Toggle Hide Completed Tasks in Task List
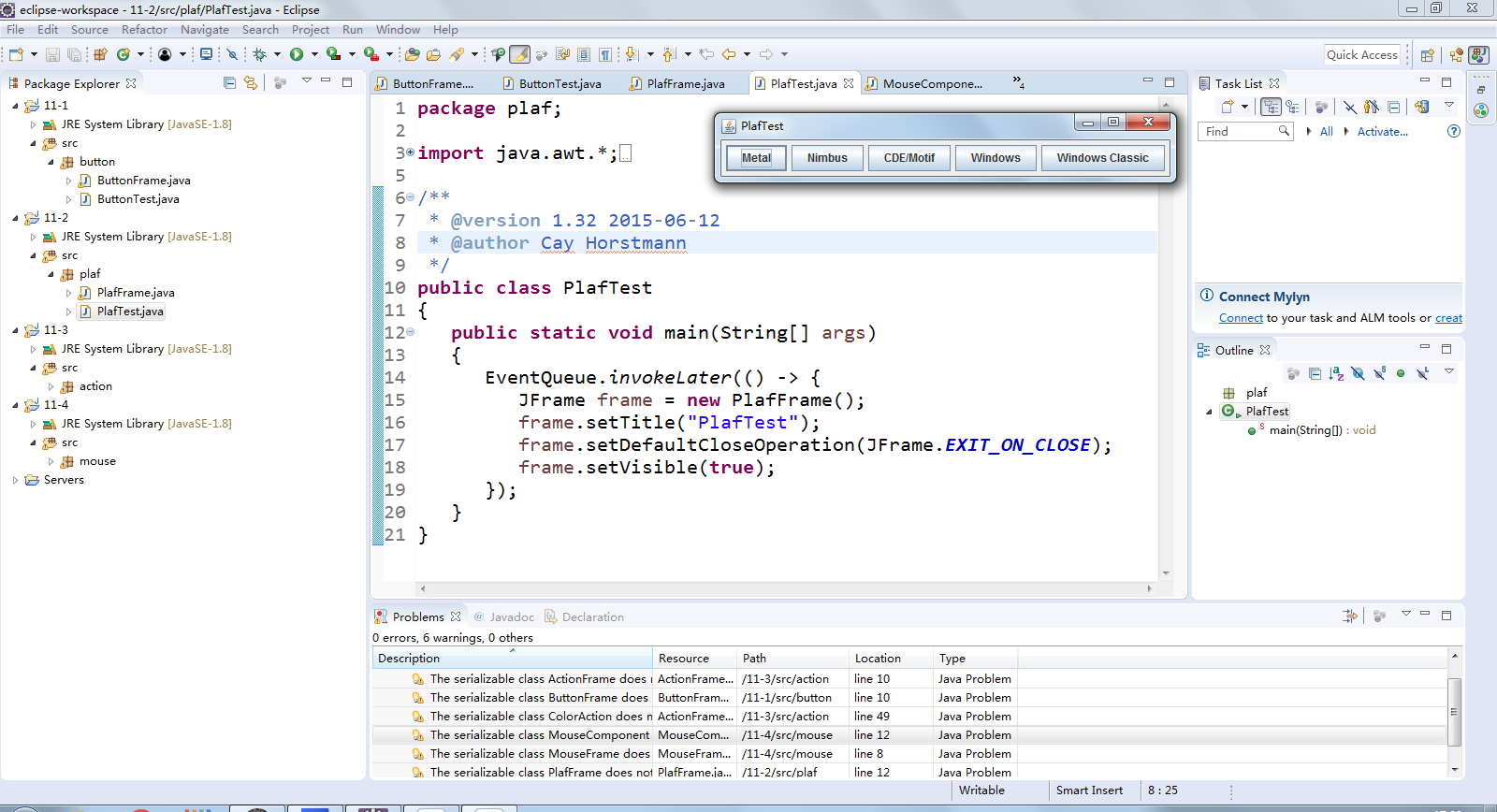The width and height of the screenshot is (1497, 812). (x=1350, y=107)
